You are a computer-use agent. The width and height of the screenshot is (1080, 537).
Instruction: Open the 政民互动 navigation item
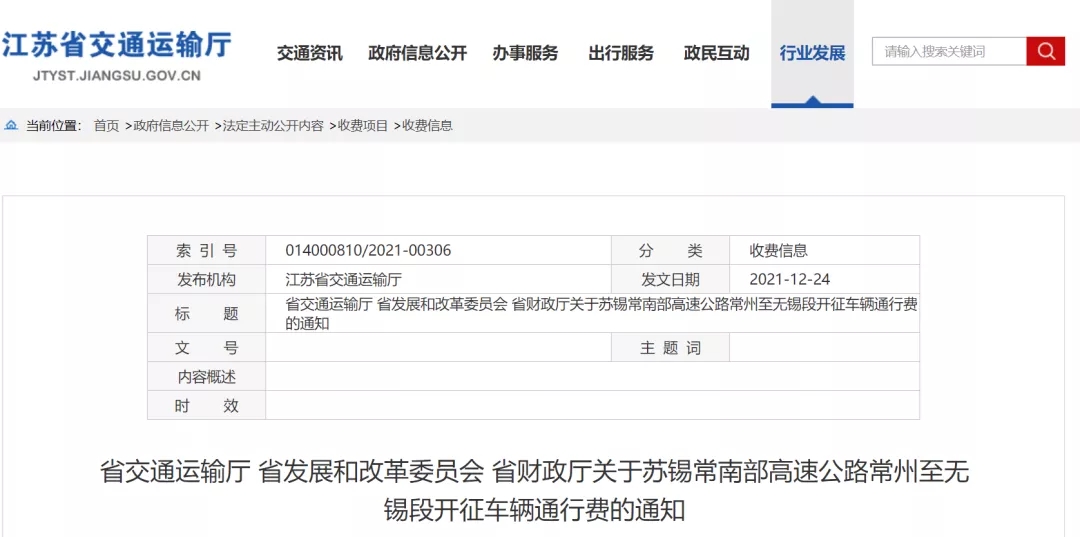tap(716, 53)
